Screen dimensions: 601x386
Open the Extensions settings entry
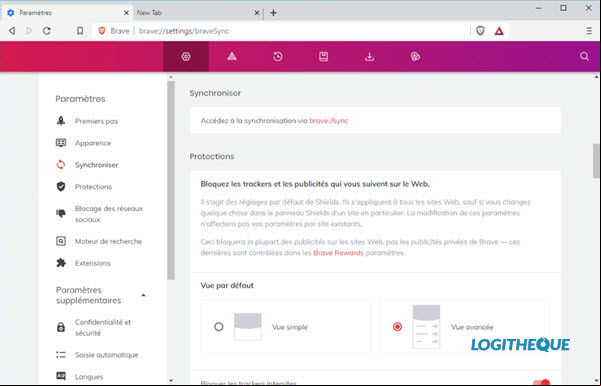tap(93, 263)
